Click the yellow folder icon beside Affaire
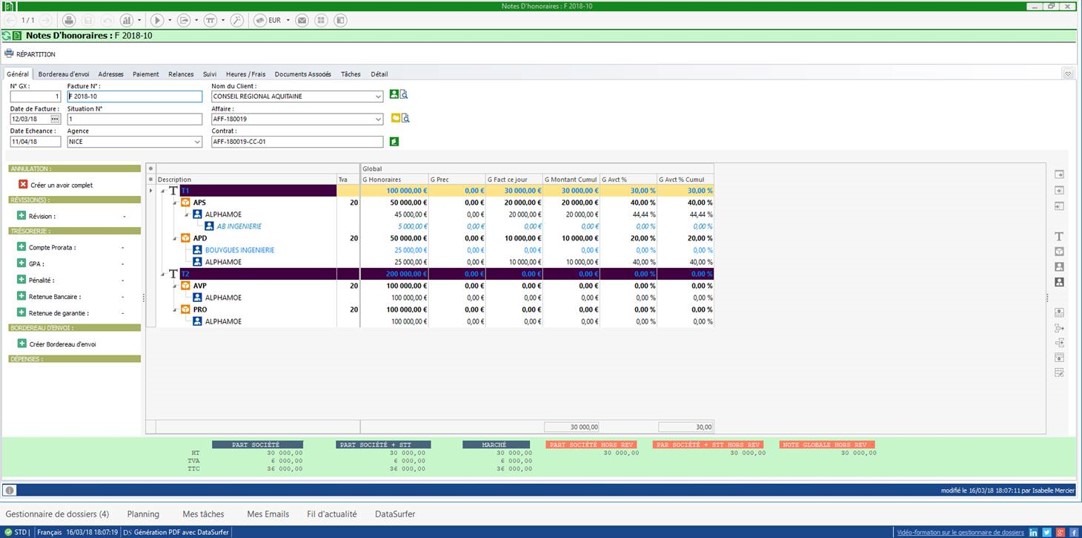 [x=395, y=118]
